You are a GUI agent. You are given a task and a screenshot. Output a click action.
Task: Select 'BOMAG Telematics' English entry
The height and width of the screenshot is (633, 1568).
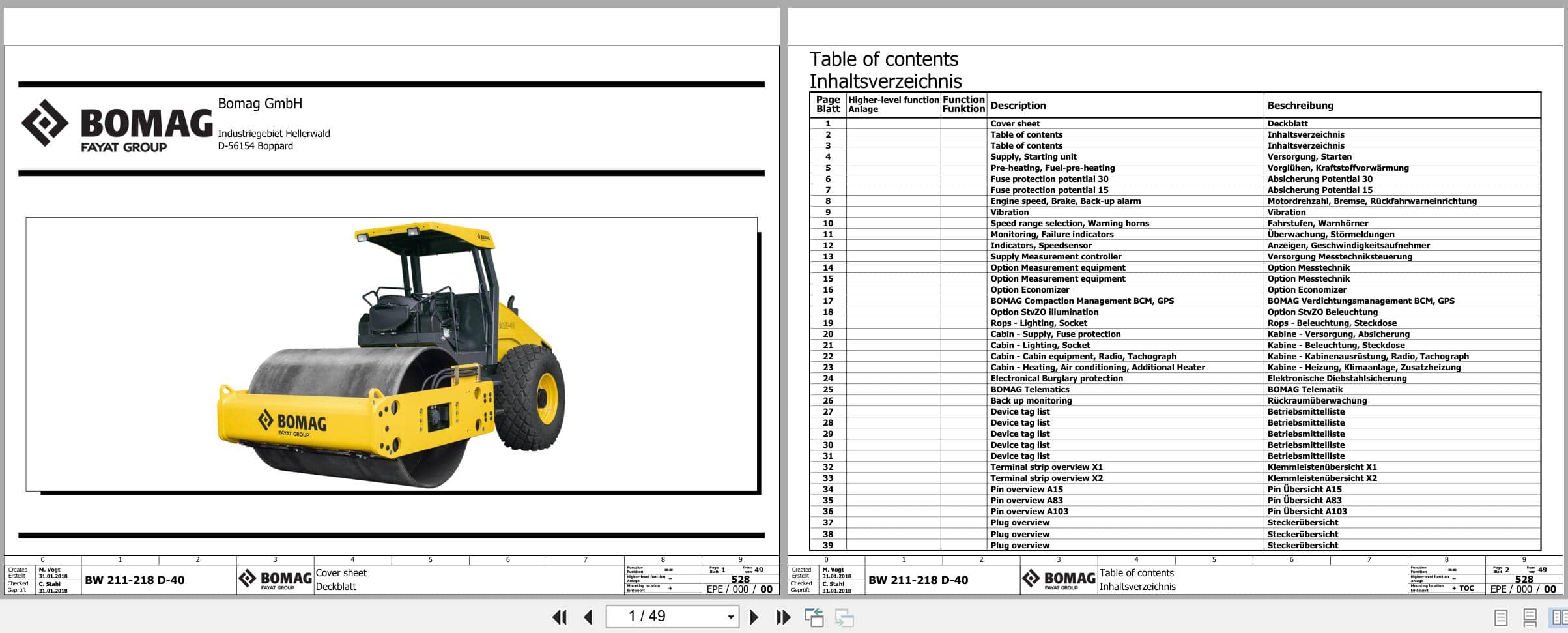(x=1030, y=389)
